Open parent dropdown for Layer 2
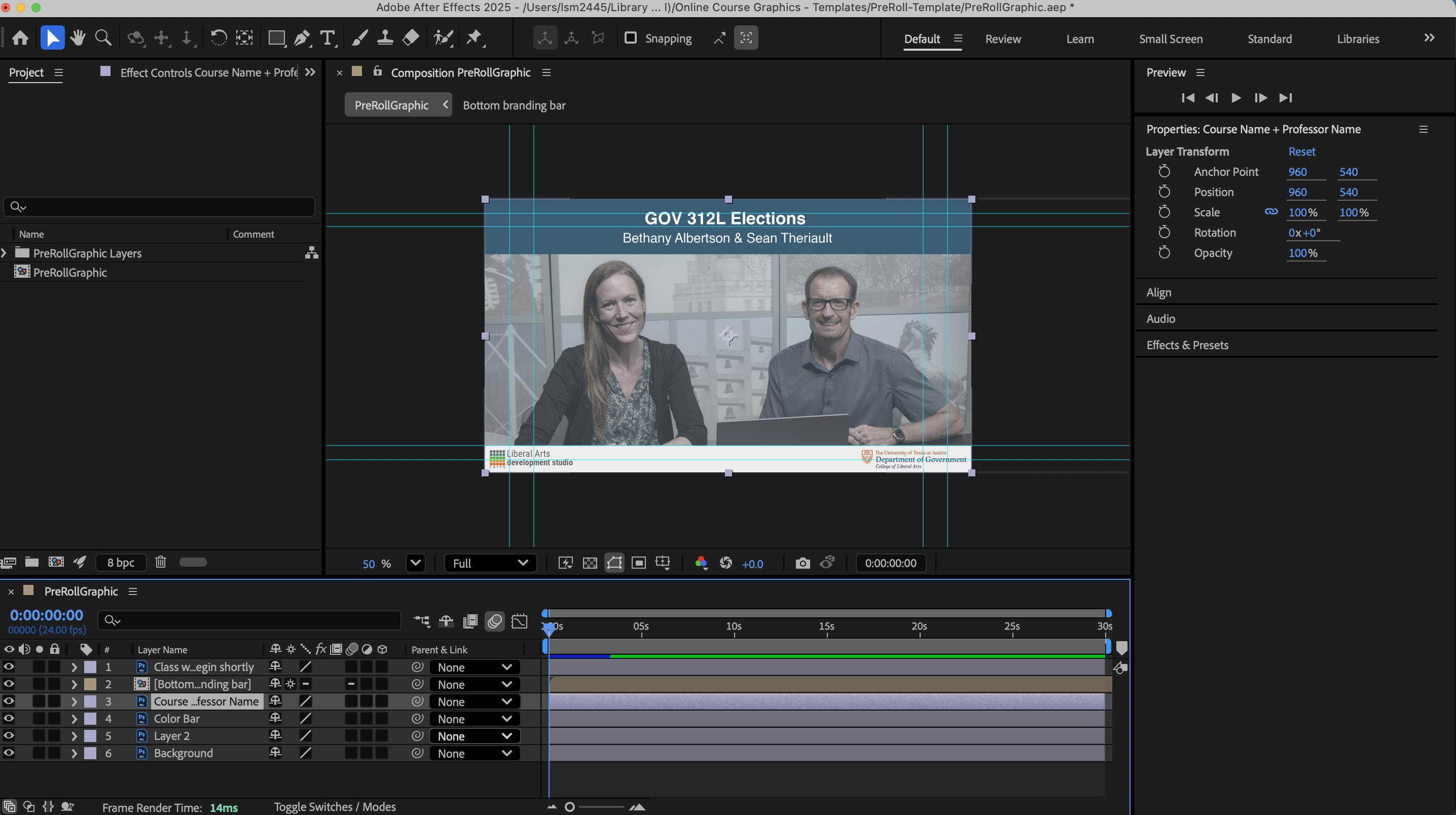The image size is (1456, 815). (474, 736)
